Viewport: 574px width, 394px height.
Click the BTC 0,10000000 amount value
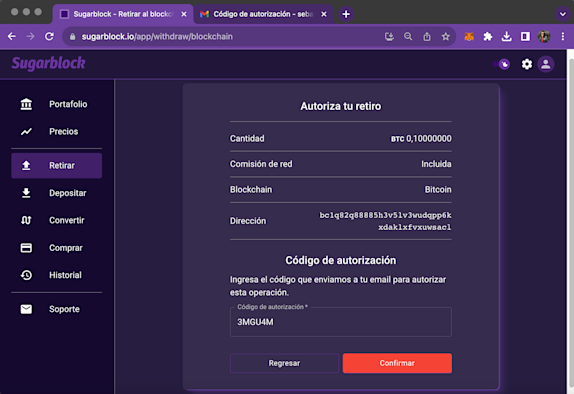pyautogui.click(x=421, y=138)
